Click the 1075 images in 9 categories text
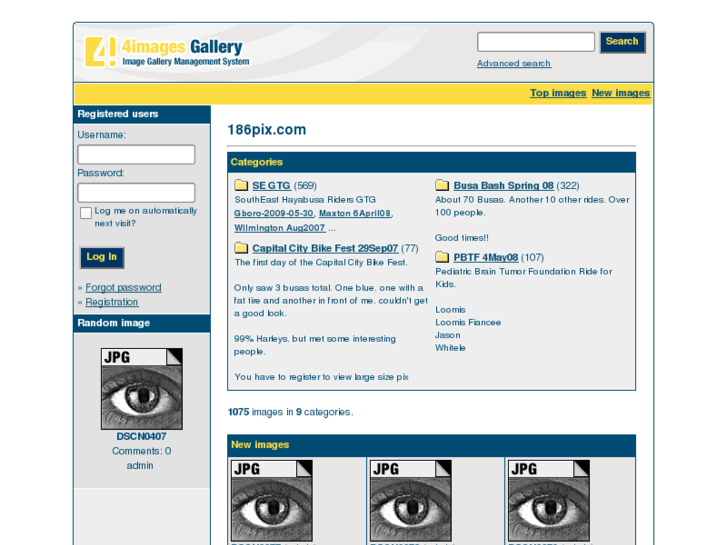The width and height of the screenshot is (727, 545). click(x=290, y=412)
